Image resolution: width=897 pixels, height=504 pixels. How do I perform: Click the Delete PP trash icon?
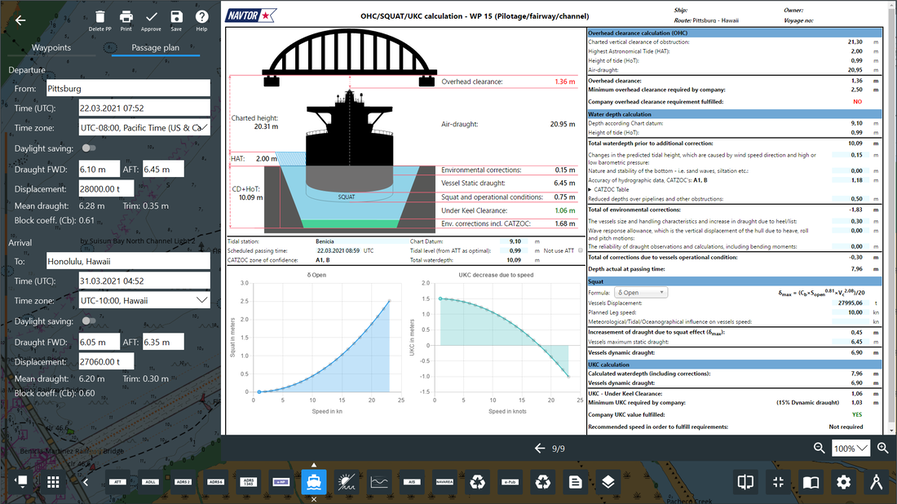pos(100,20)
